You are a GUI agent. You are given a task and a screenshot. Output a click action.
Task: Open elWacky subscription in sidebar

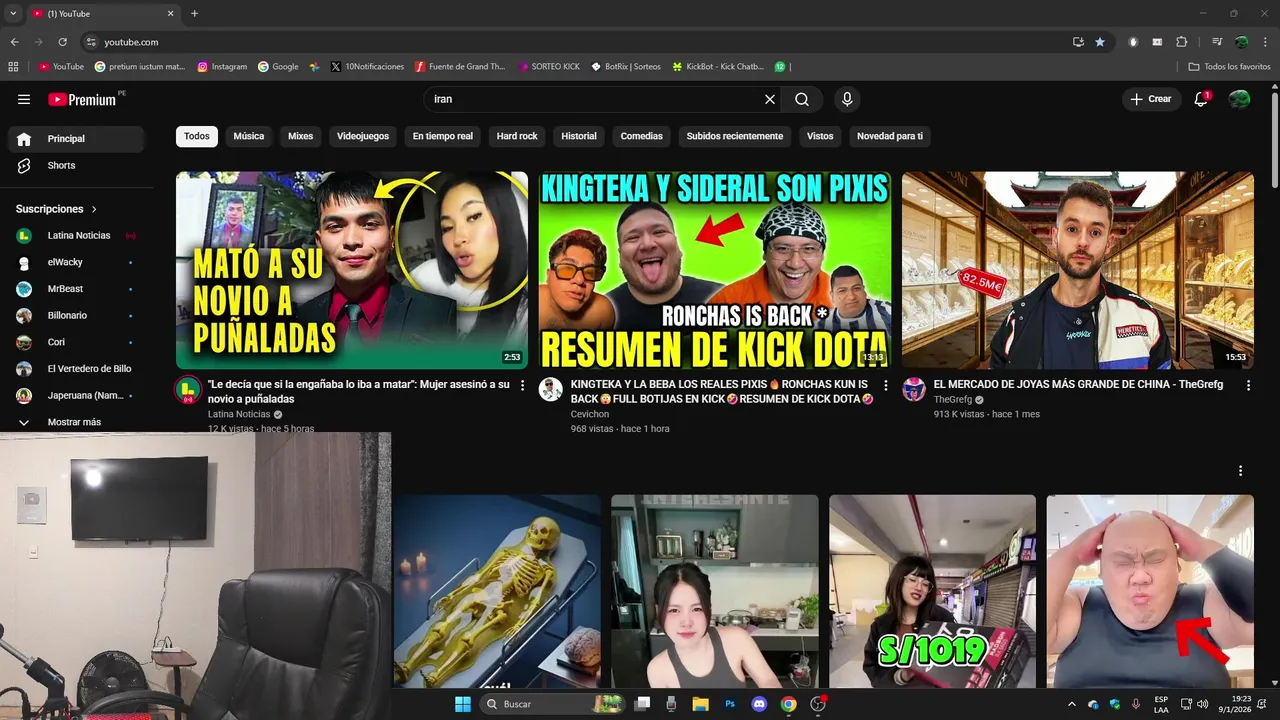pos(76,262)
